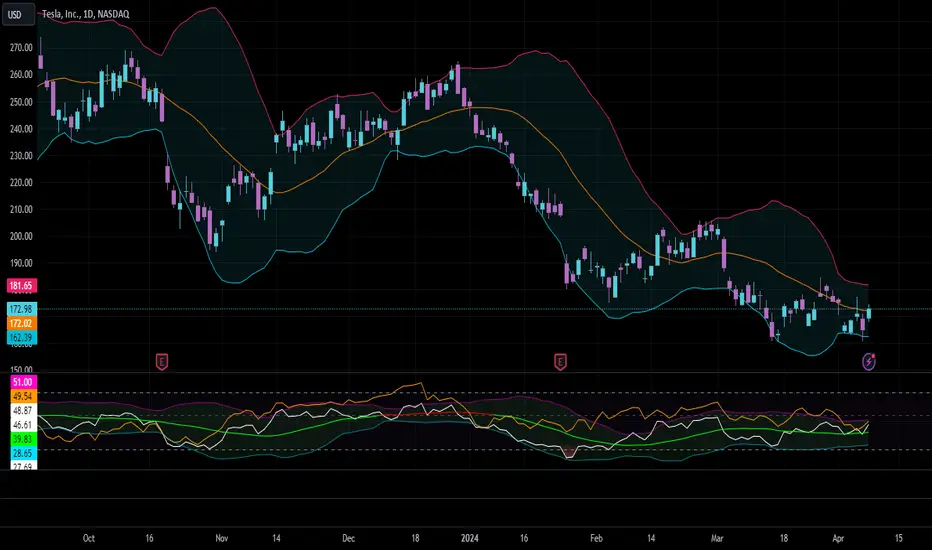The image size is (932, 550).
Task: Click the 190.00 price axis label
Action: [21, 263]
